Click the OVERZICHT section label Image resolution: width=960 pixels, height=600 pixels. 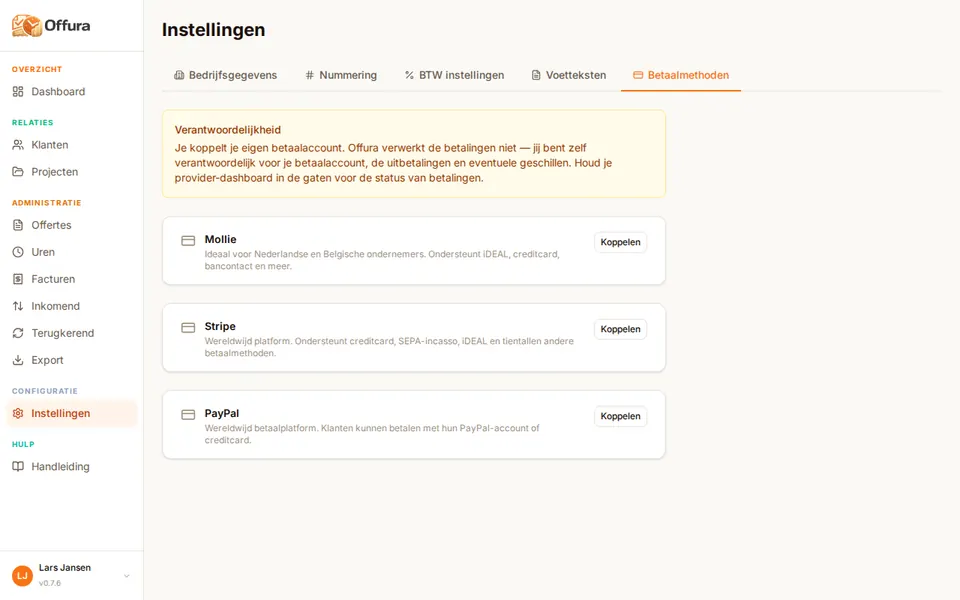(x=37, y=69)
